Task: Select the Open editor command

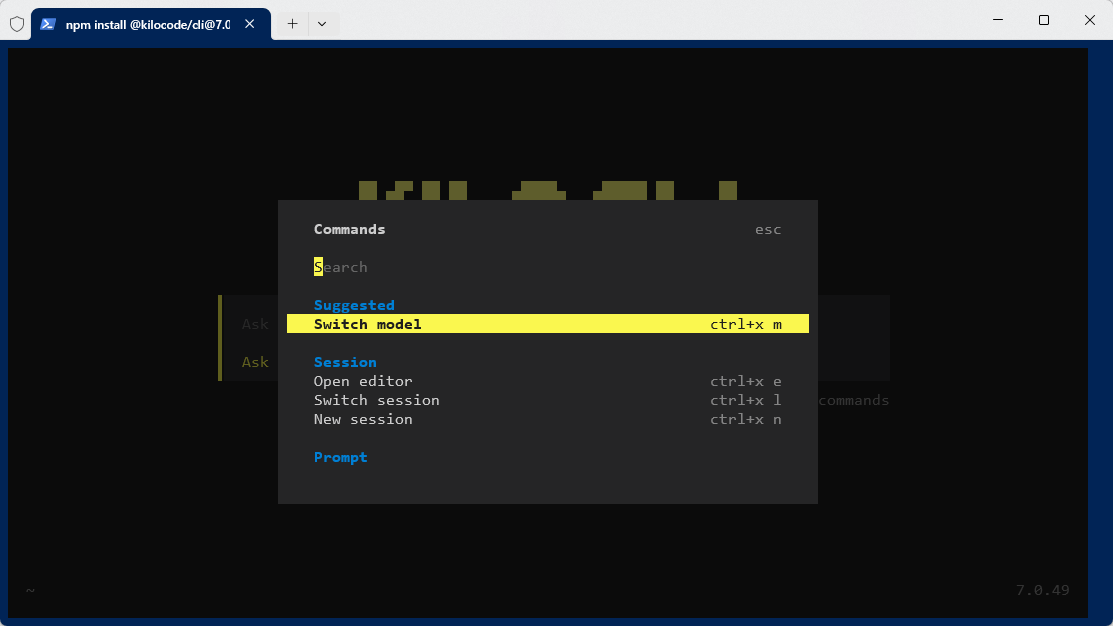Action: click(363, 381)
